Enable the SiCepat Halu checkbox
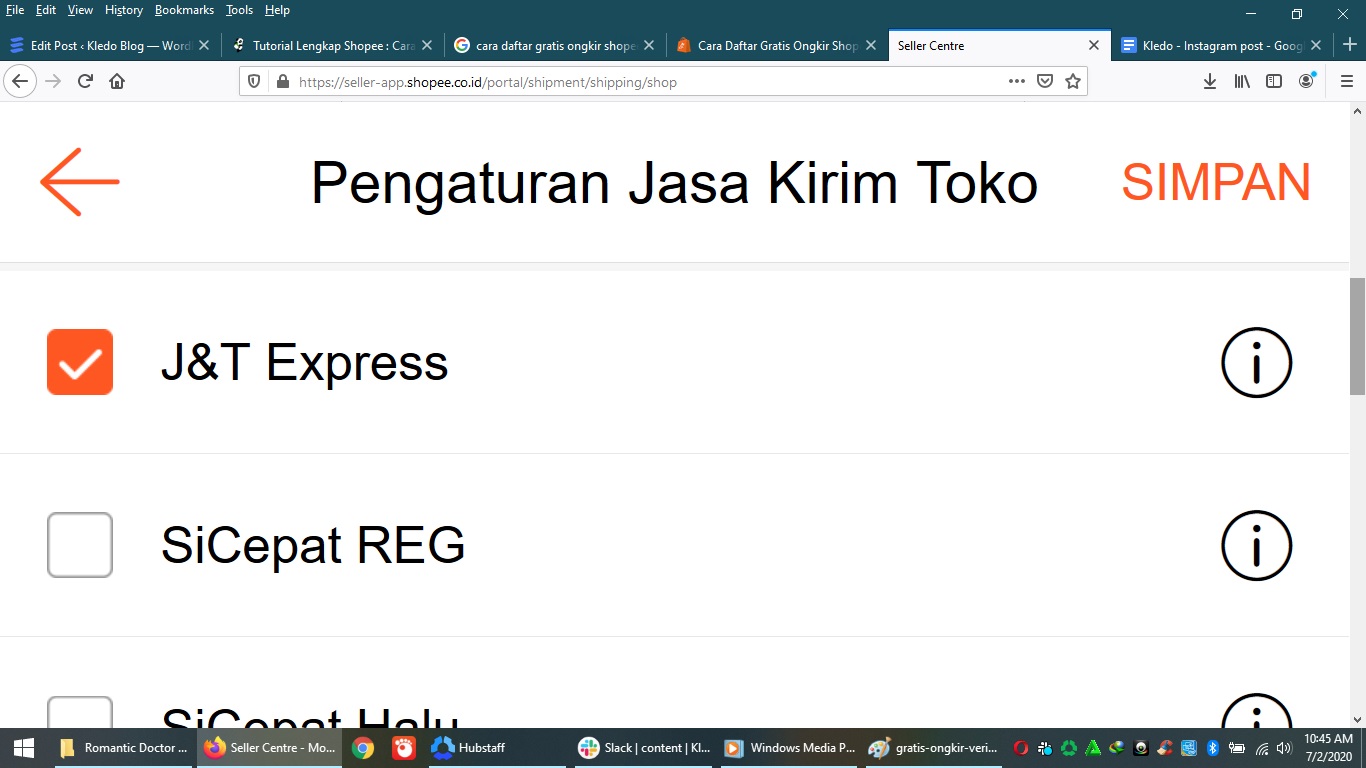The height and width of the screenshot is (768, 1366). (x=80, y=712)
